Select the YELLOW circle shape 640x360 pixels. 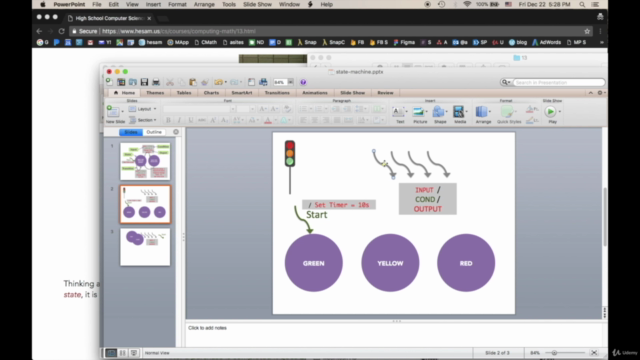click(x=390, y=263)
